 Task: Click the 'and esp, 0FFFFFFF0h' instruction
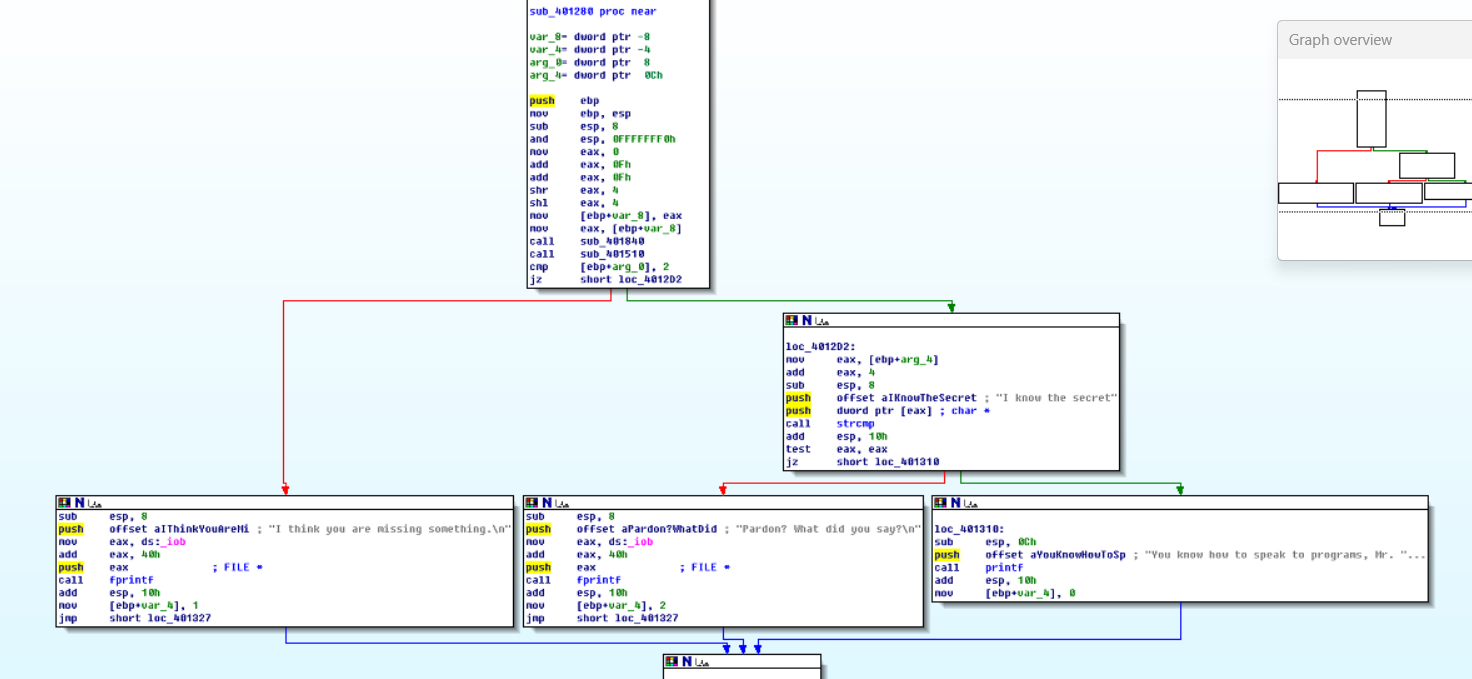(x=602, y=139)
